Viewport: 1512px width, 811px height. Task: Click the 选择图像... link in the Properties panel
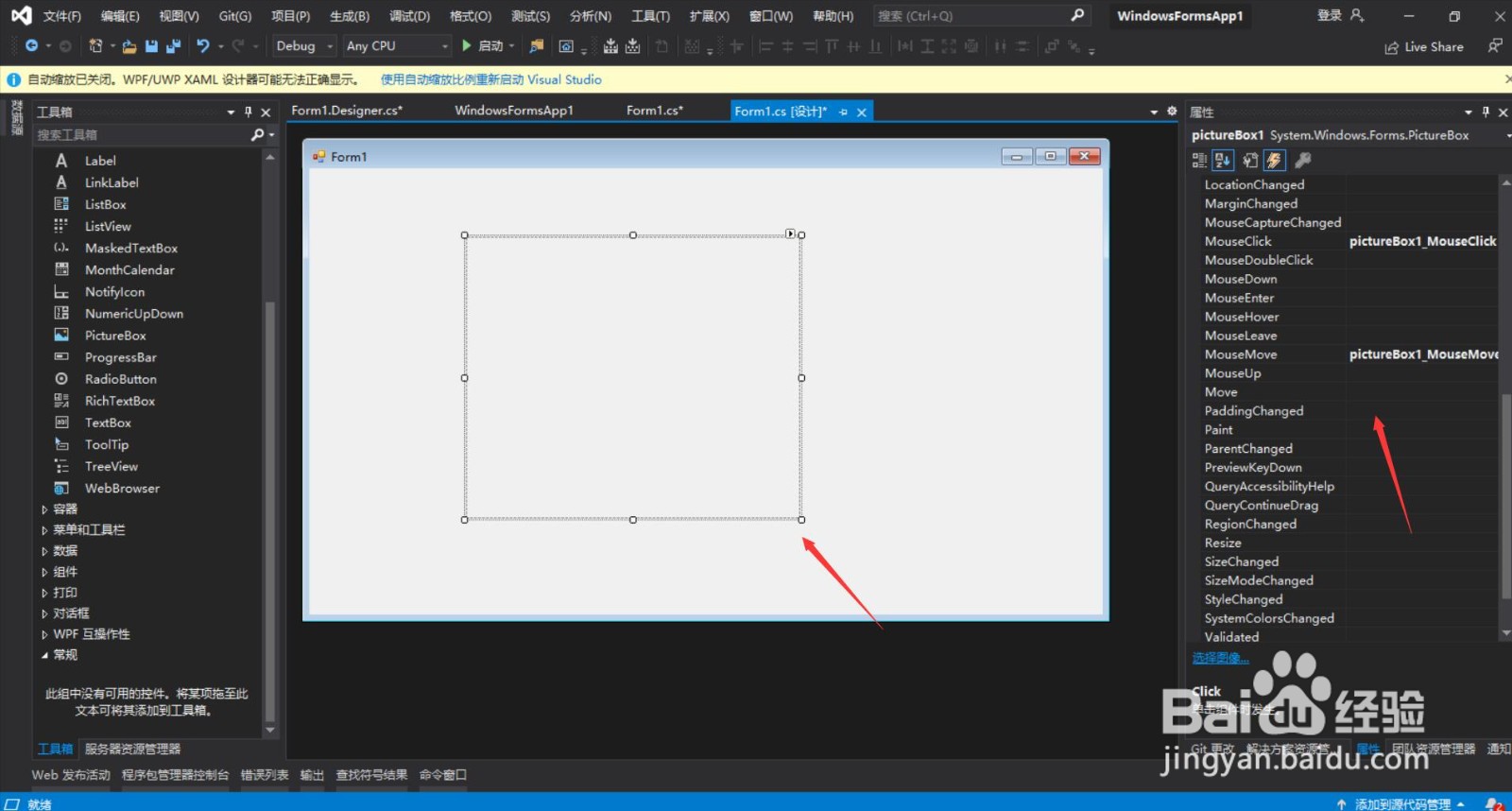(x=1220, y=658)
